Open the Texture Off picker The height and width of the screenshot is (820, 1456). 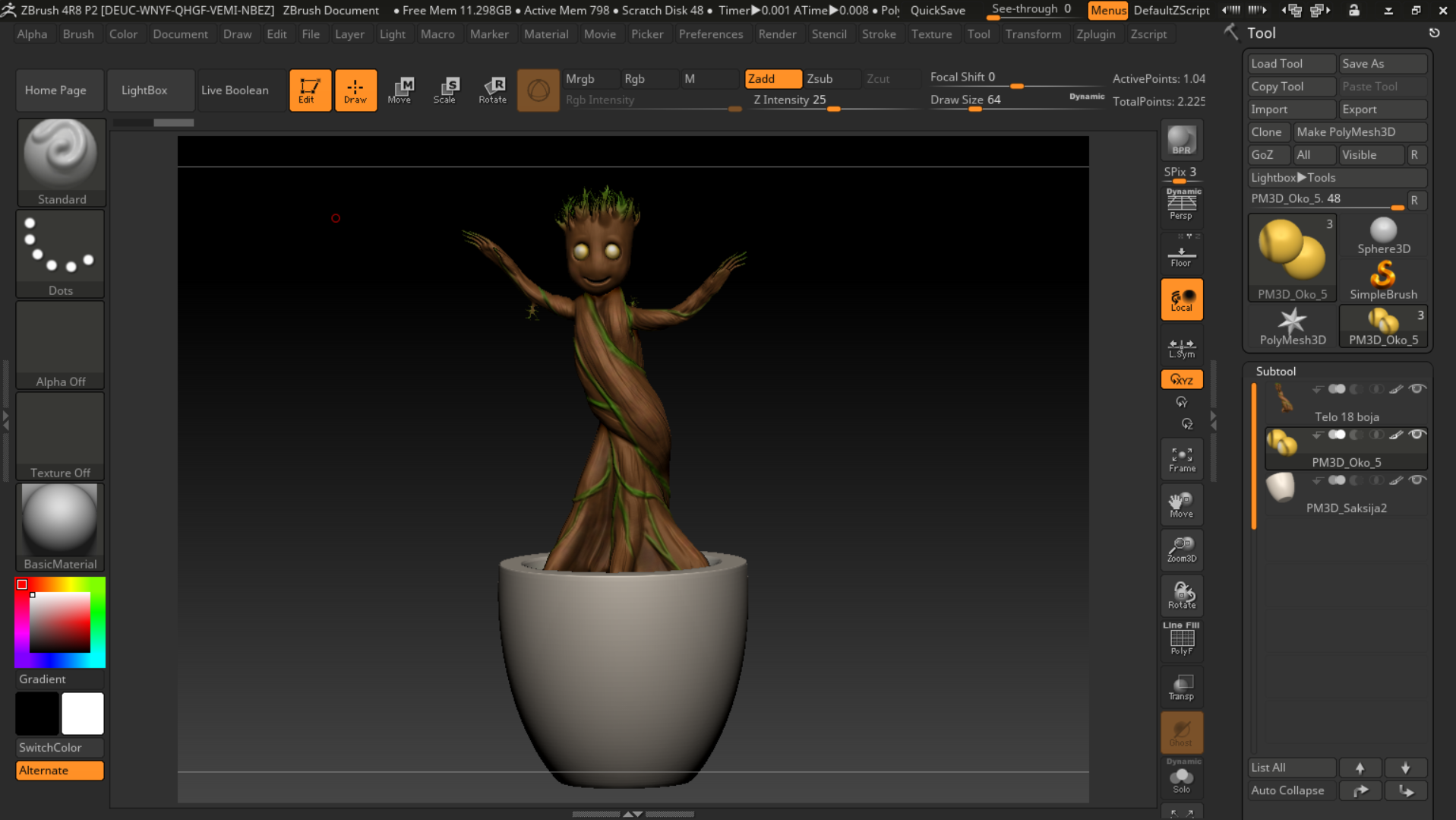click(61, 435)
